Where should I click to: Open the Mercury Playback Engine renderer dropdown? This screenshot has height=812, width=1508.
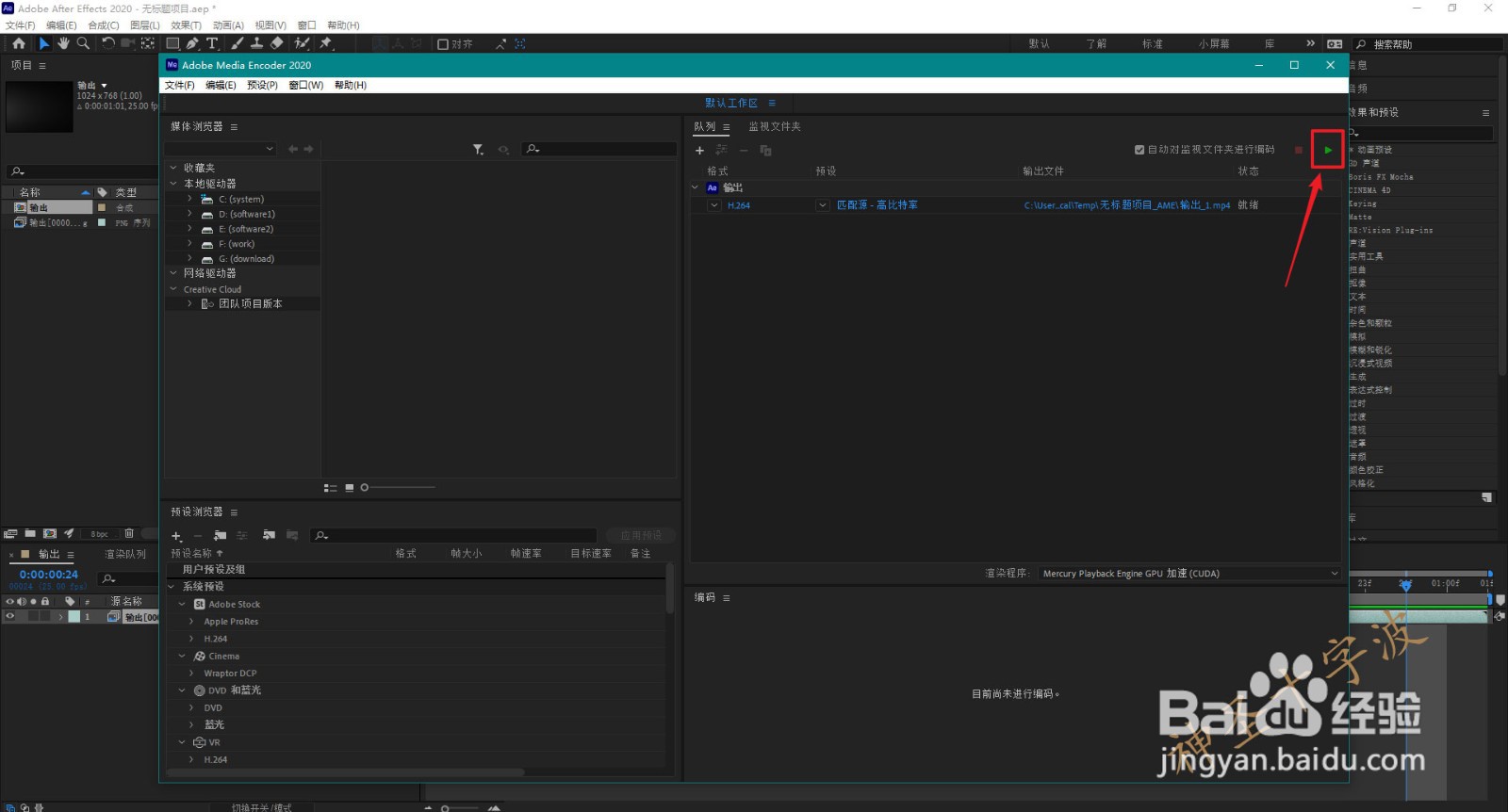pyautogui.click(x=1189, y=574)
